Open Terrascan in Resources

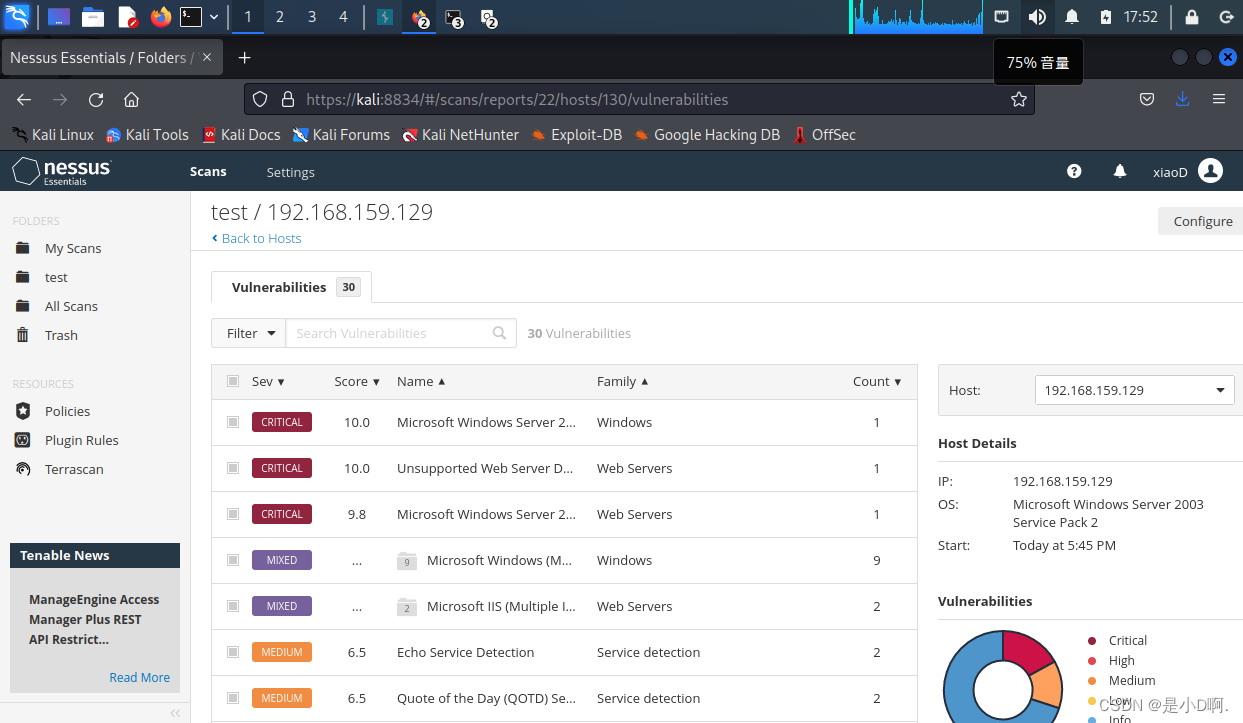(74, 469)
